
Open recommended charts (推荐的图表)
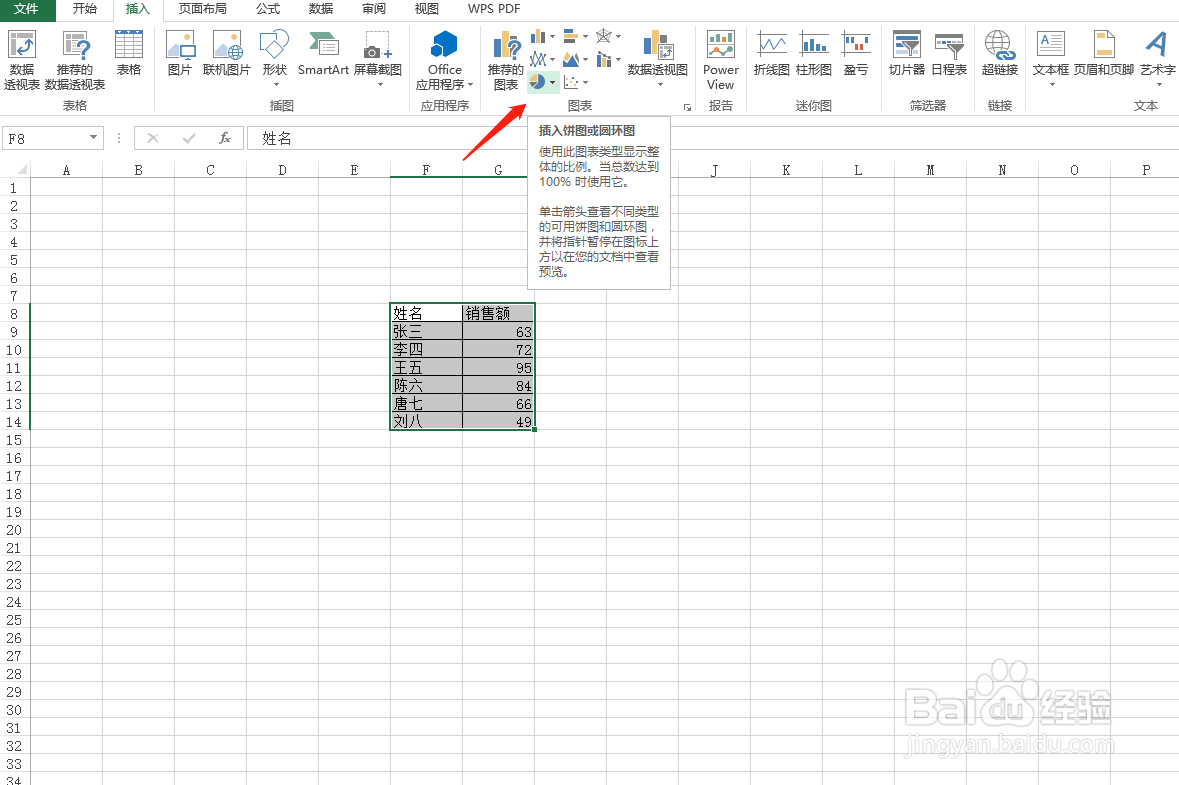(505, 60)
